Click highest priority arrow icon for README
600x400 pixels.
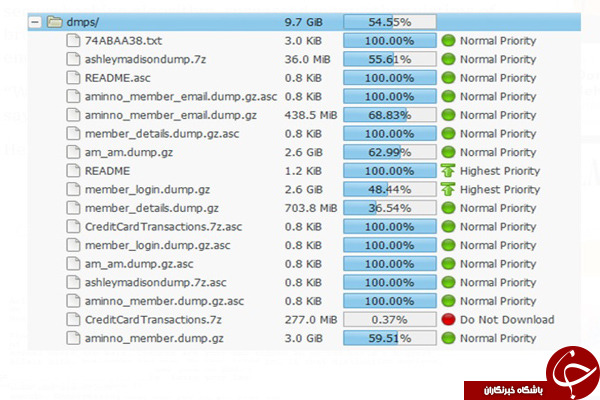448,171
